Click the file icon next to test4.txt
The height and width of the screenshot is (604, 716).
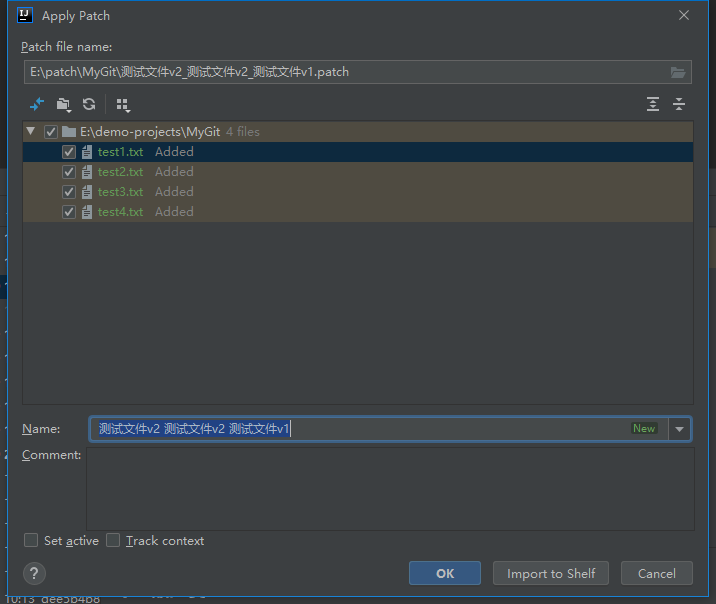(87, 212)
